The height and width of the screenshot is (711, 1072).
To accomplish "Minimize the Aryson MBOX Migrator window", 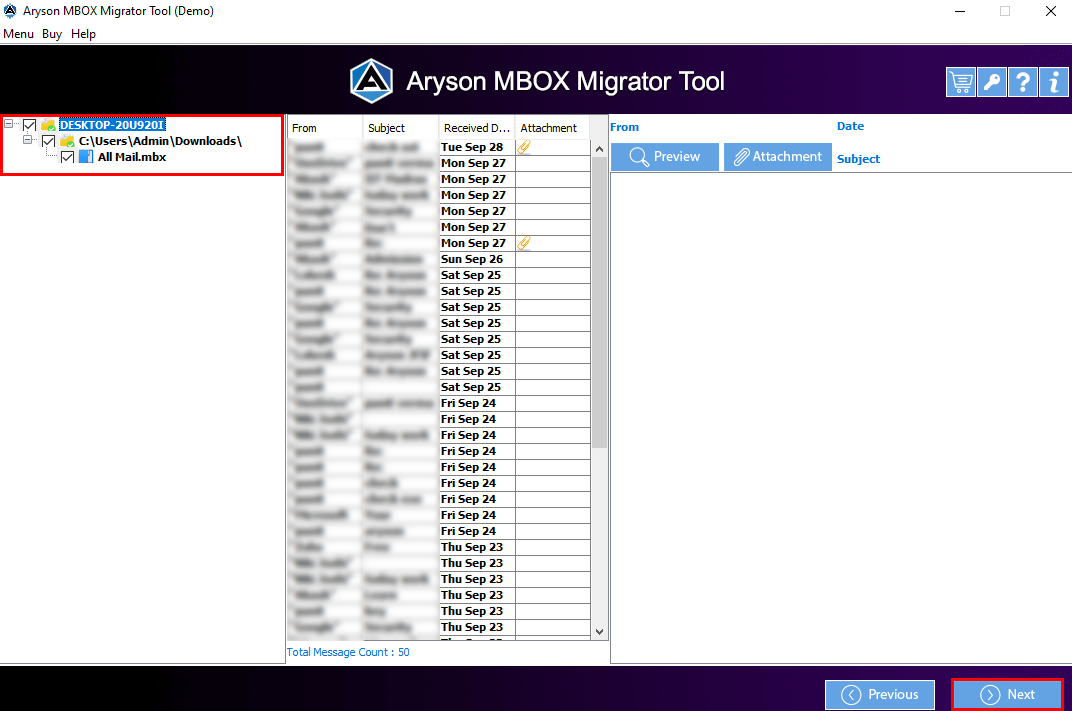I will [960, 11].
